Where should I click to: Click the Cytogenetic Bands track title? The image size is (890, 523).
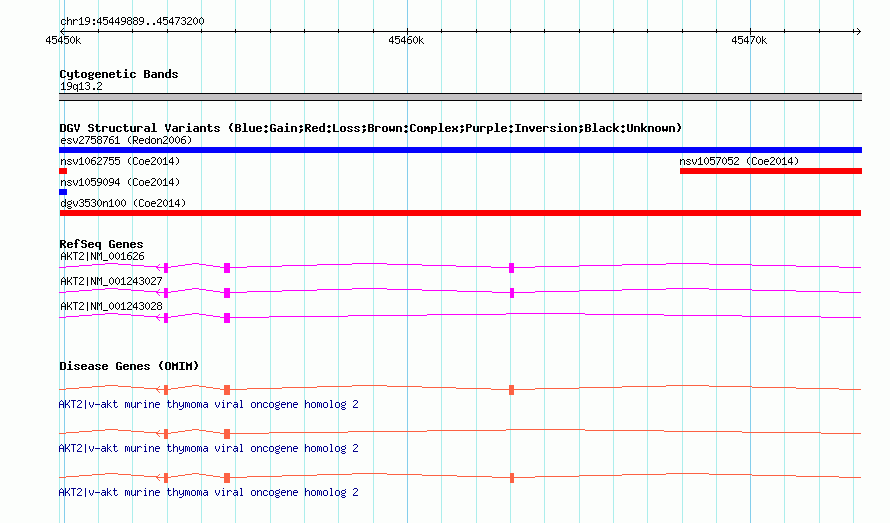(119, 74)
